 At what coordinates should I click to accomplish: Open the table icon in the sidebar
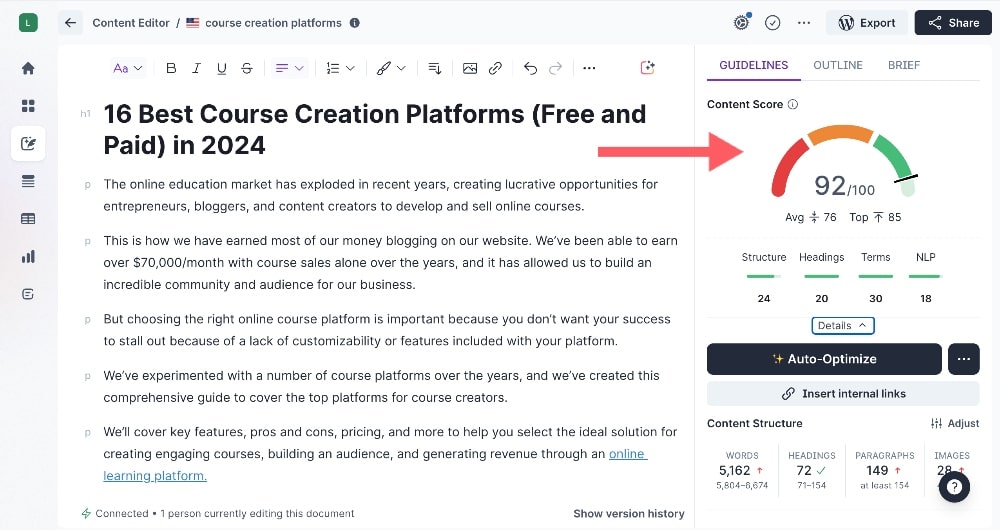pos(28,219)
